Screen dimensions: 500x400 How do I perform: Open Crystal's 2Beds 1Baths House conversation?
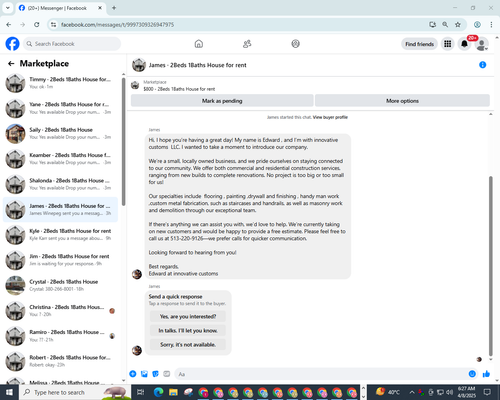pyautogui.click(x=60, y=285)
